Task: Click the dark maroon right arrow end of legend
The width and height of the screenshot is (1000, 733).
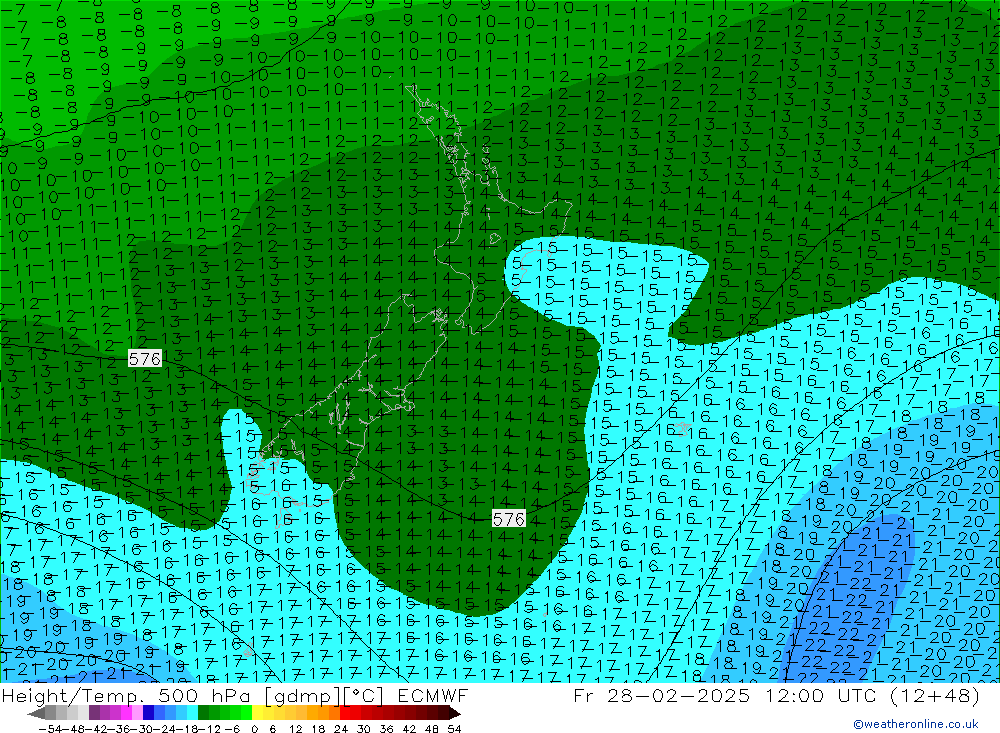Action: pos(455,713)
